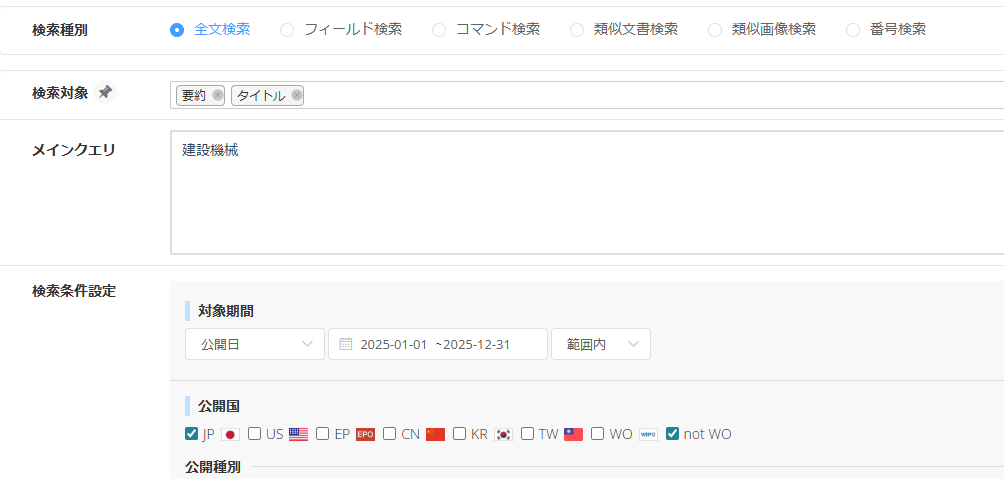Click the main query text area with 建設機械

coord(586,192)
